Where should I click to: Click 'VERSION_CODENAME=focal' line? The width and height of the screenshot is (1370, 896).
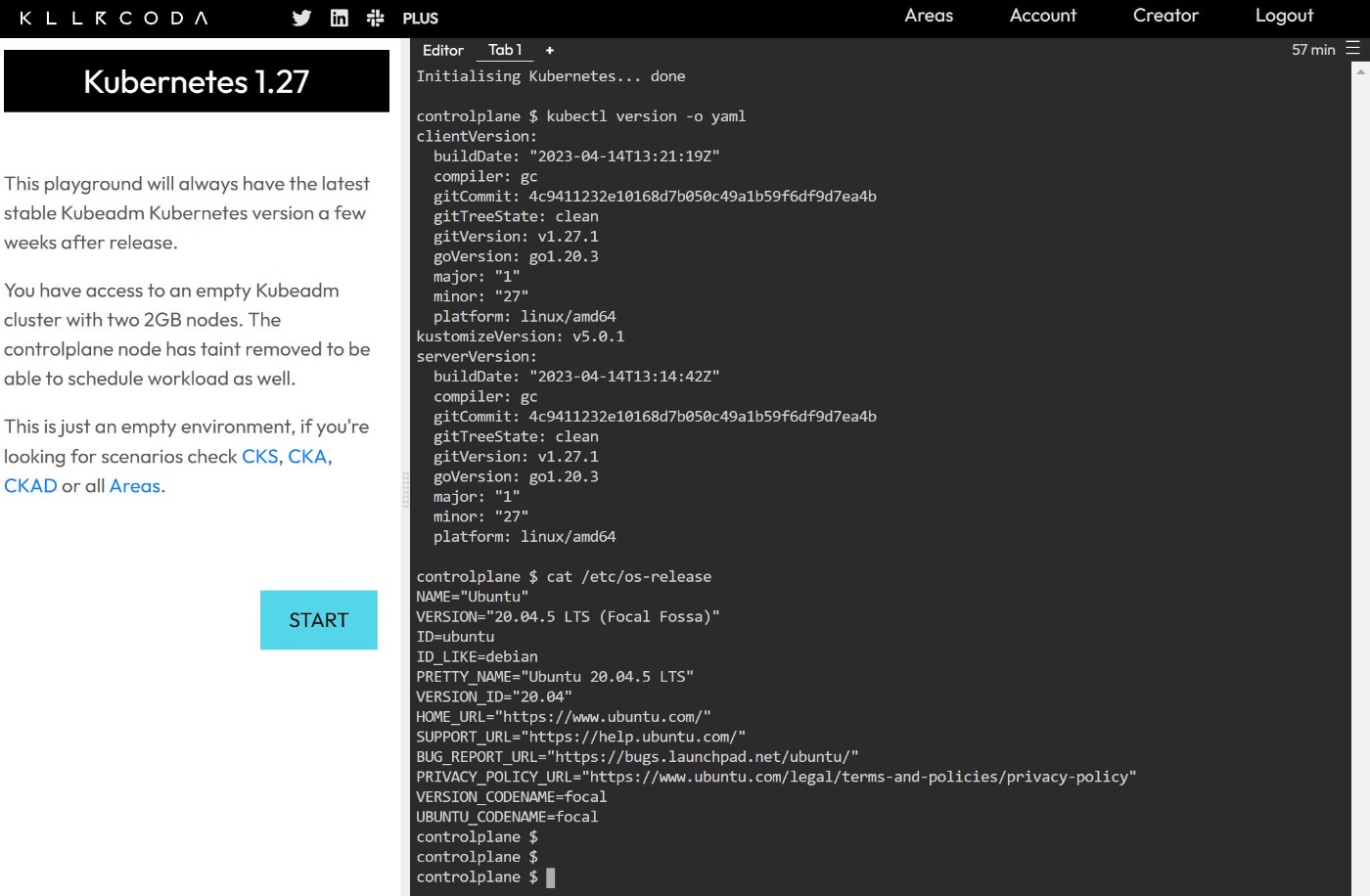[512, 797]
